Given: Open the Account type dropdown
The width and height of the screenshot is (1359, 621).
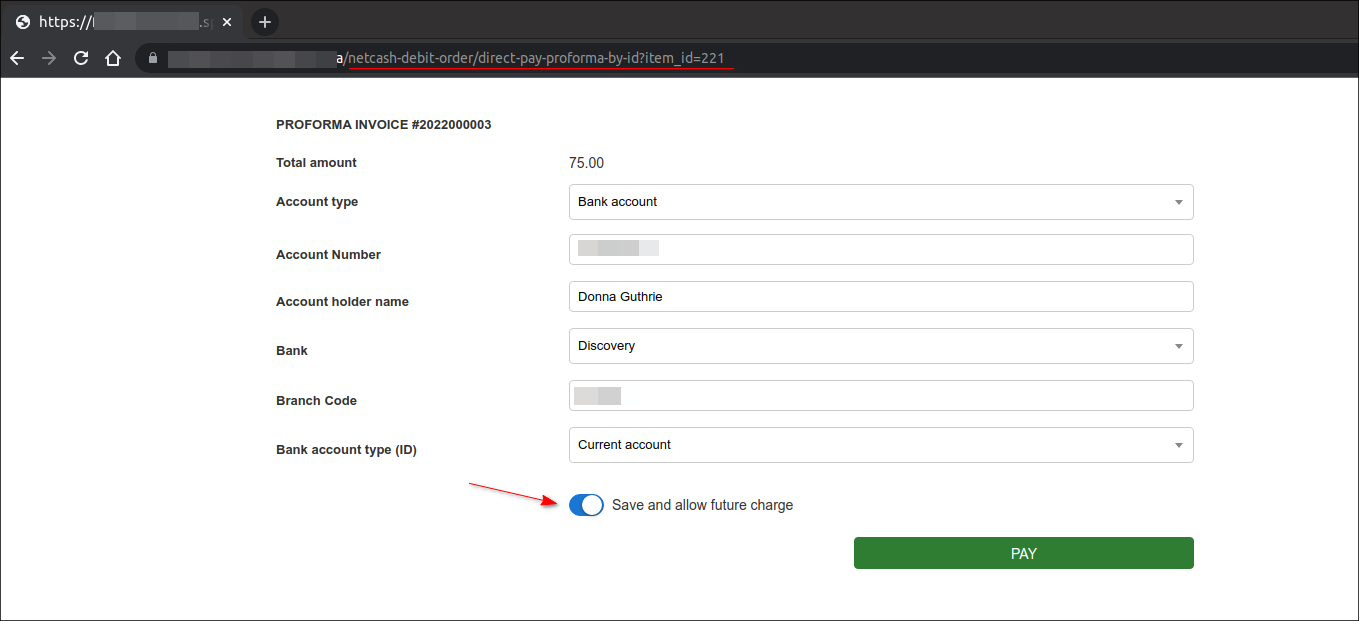Looking at the screenshot, I should (880, 202).
